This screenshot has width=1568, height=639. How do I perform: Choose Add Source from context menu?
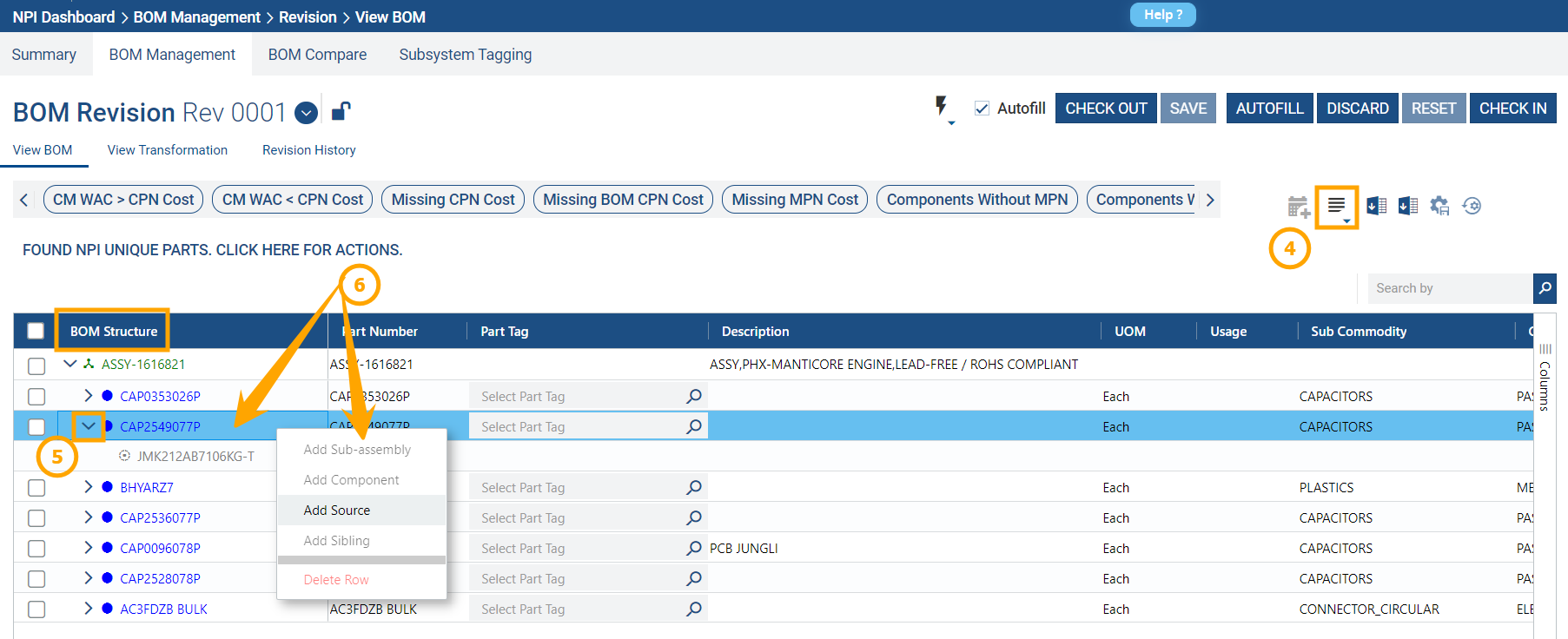pos(337,511)
